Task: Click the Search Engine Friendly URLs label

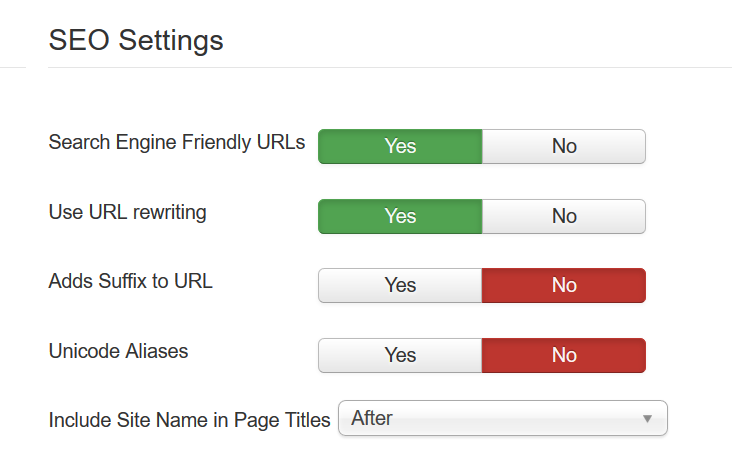Action: 177,142
